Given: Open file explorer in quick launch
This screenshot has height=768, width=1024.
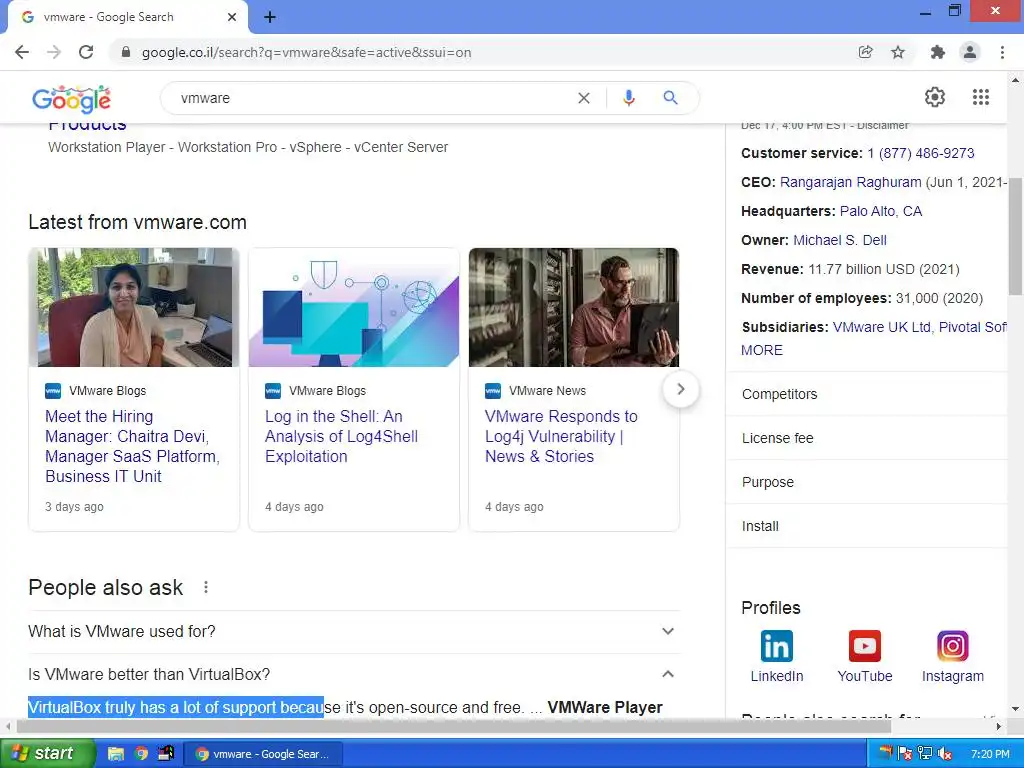Looking at the screenshot, I should (116, 754).
